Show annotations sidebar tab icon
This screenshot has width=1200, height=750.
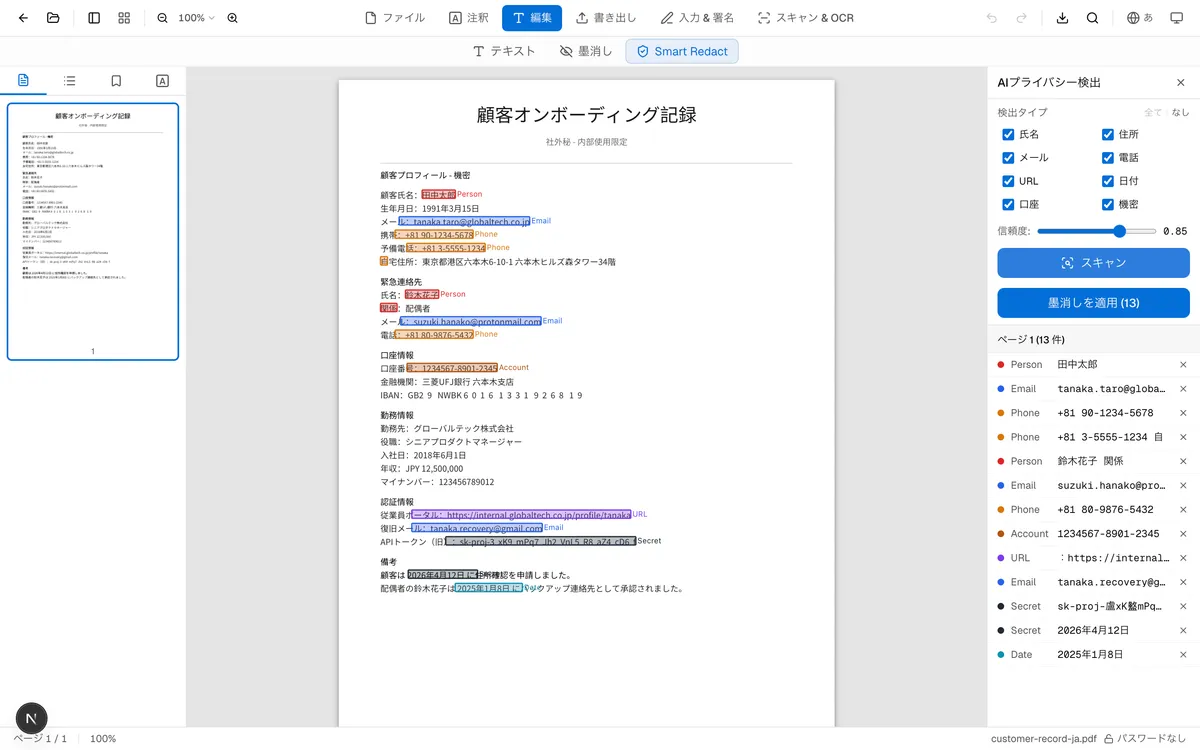coord(162,81)
